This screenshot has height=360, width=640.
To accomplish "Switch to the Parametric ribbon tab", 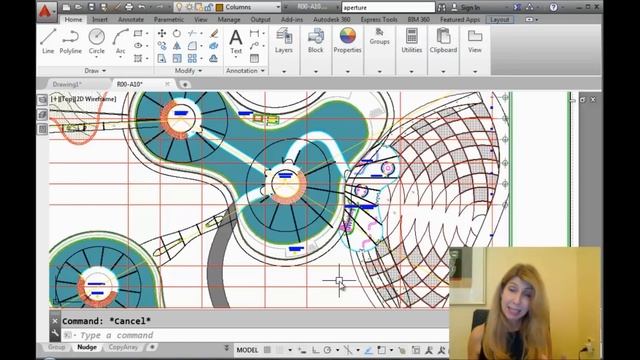I will click(x=169, y=20).
